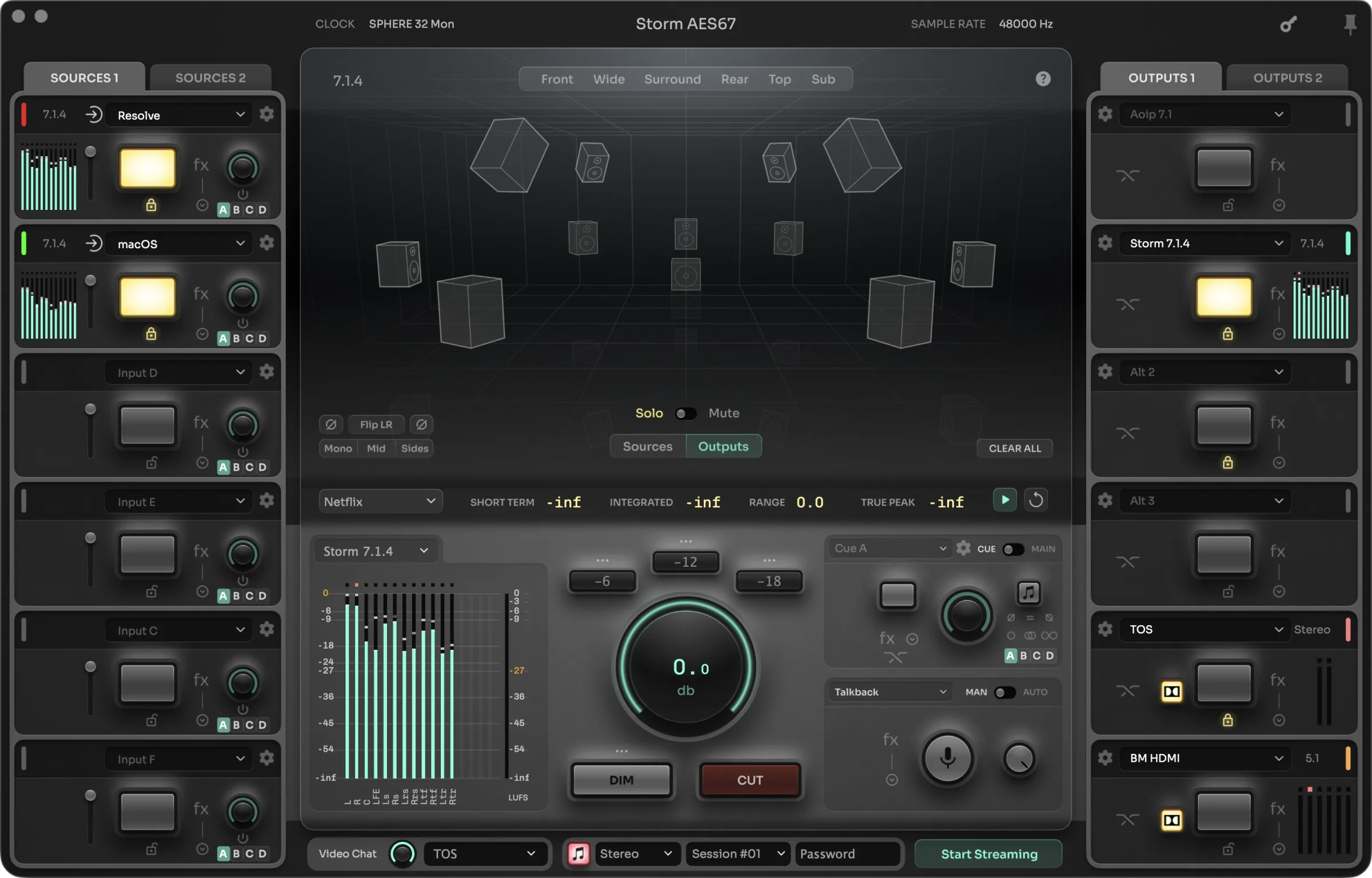Select the Front speaker group tab
Screen dimensions: 1372x878
pyautogui.click(x=557, y=80)
